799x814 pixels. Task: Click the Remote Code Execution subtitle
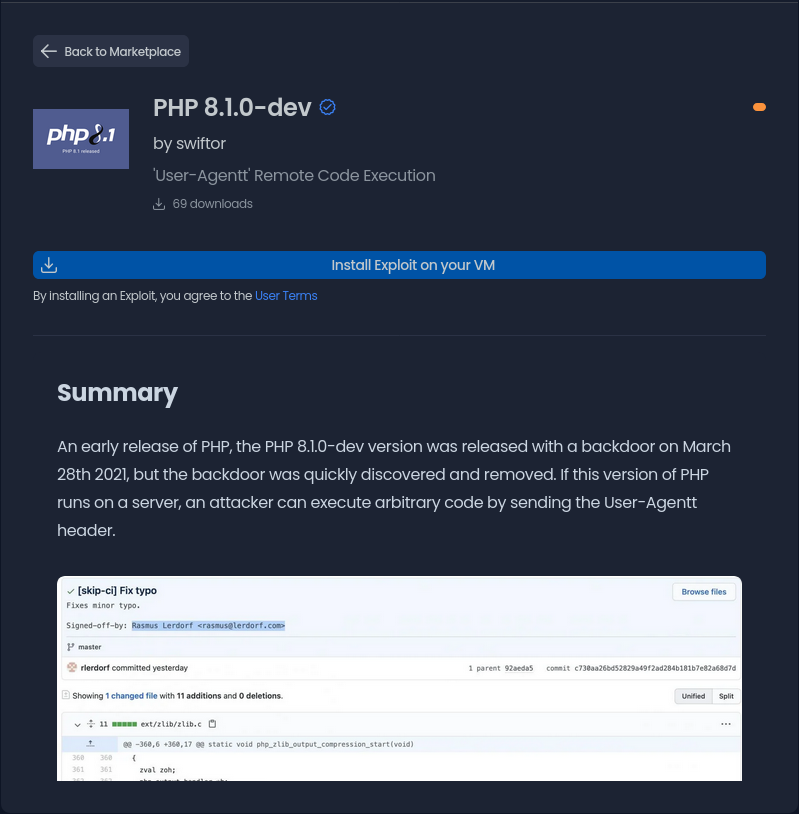click(294, 175)
